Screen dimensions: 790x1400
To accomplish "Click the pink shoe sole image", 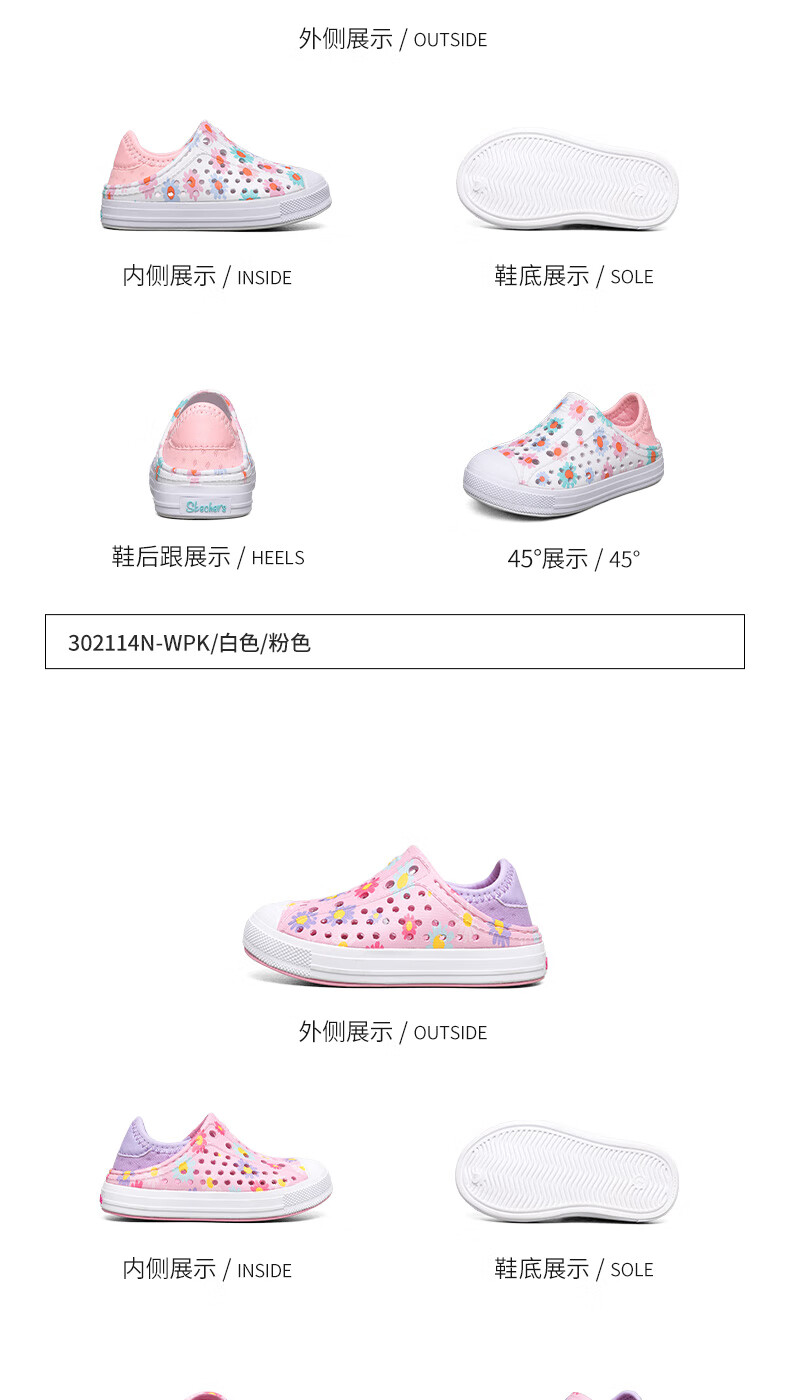I will (567, 1173).
